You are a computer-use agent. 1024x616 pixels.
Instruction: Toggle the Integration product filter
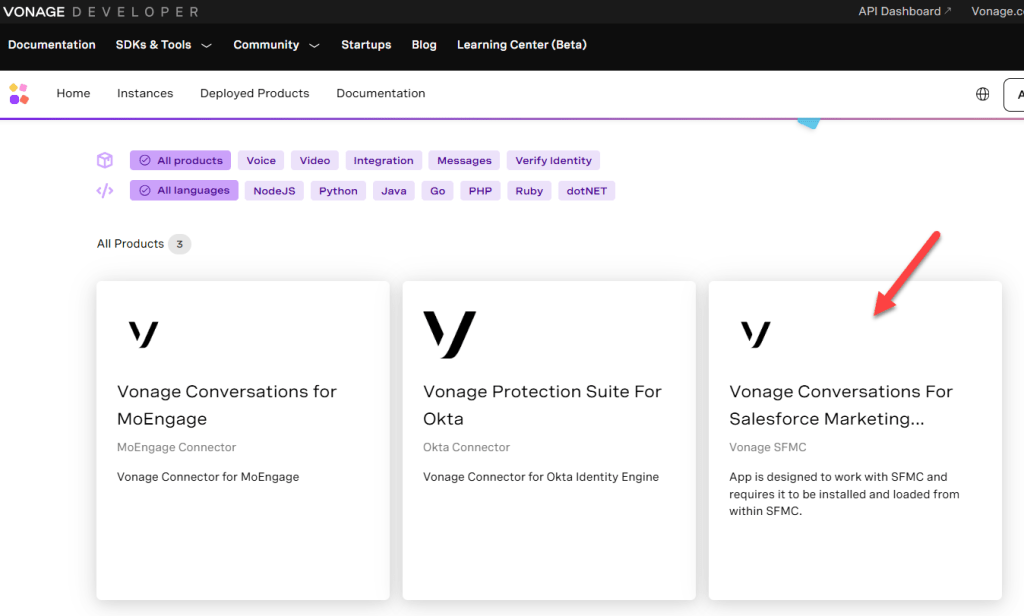click(x=383, y=160)
